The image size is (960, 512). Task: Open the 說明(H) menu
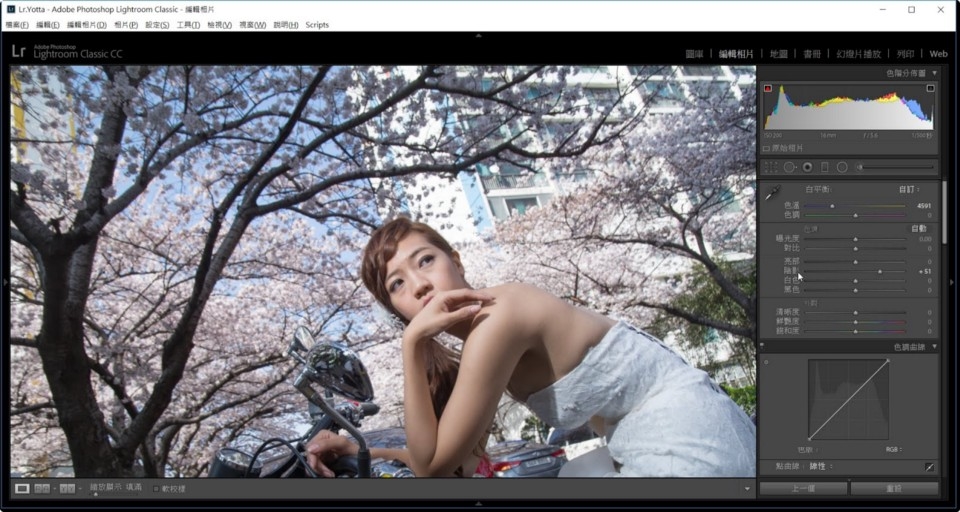(x=286, y=25)
